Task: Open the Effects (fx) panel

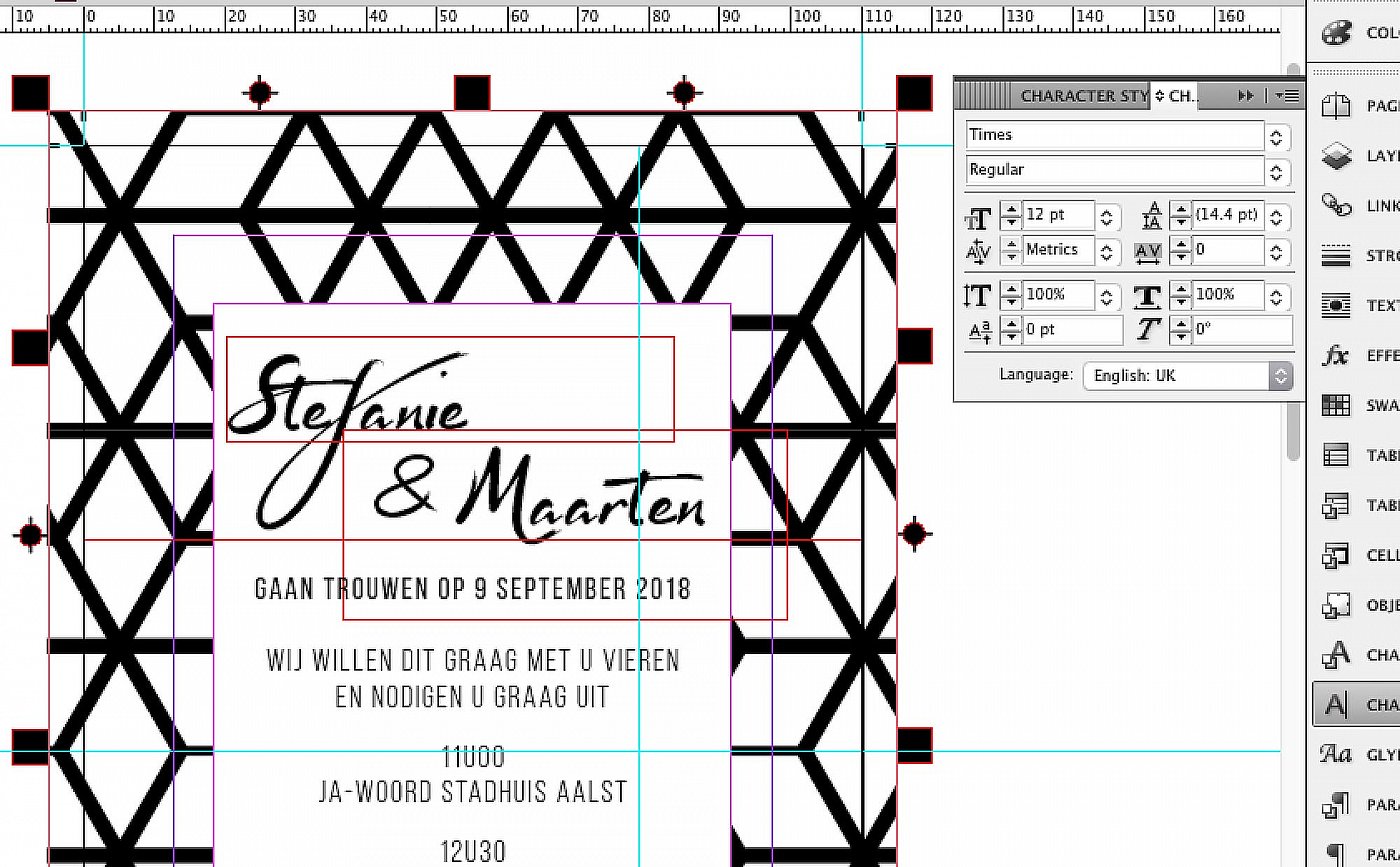Action: point(1336,356)
